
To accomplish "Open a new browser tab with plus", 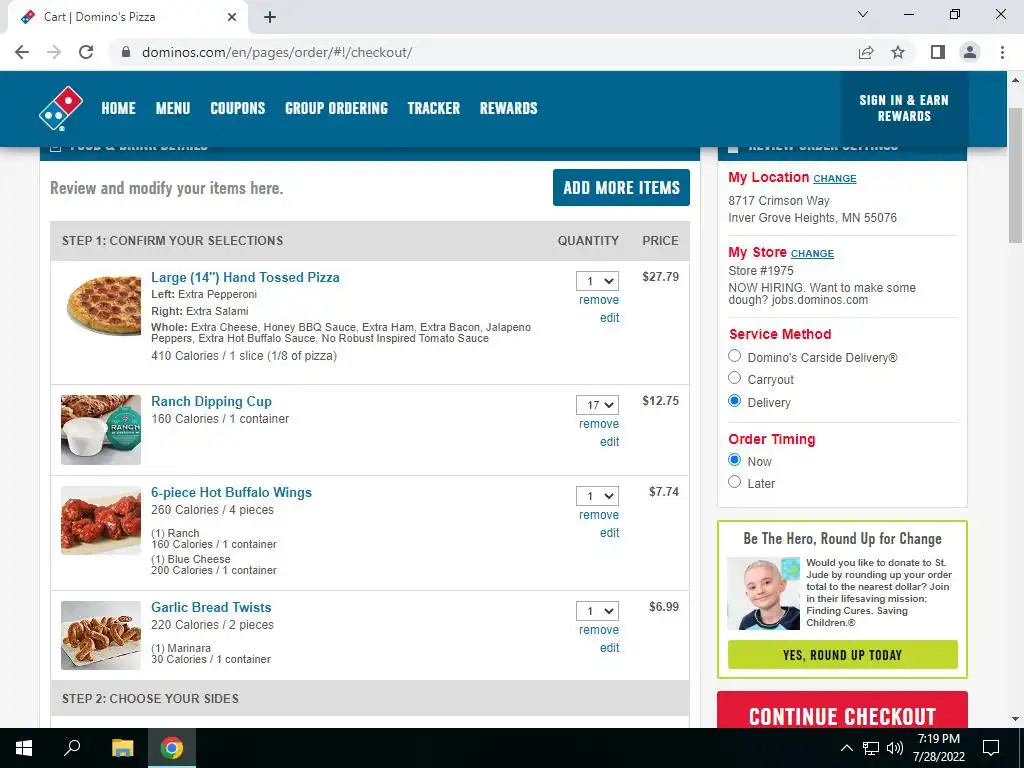I will pyautogui.click(x=270, y=17).
